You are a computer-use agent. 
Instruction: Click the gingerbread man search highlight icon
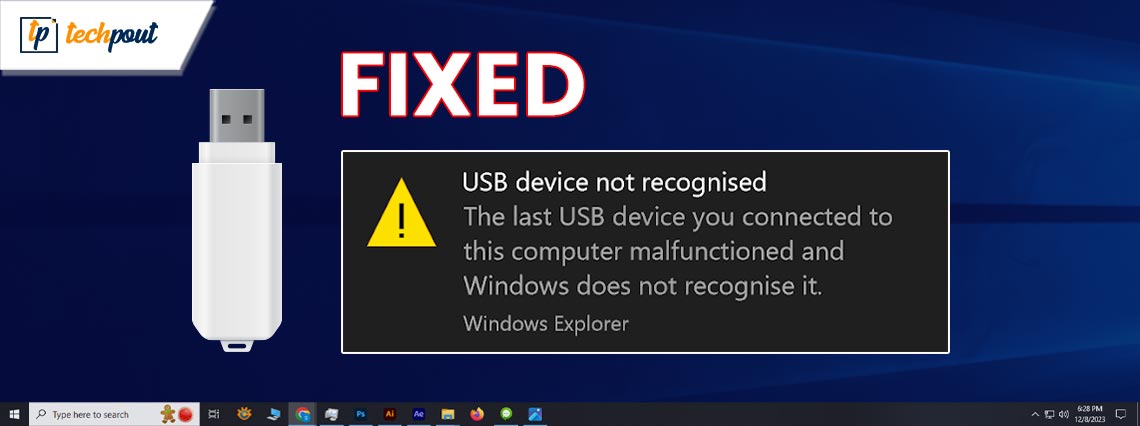click(168, 414)
